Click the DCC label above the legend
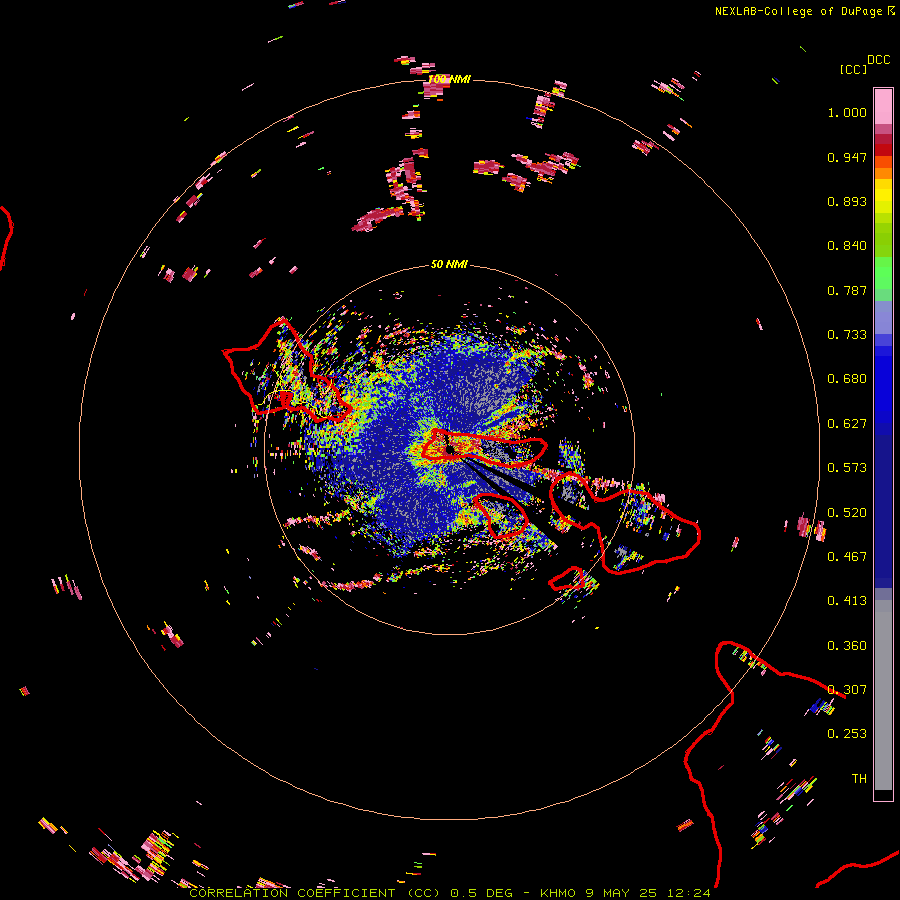The height and width of the screenshot is (900, 900). click(878, 60)
